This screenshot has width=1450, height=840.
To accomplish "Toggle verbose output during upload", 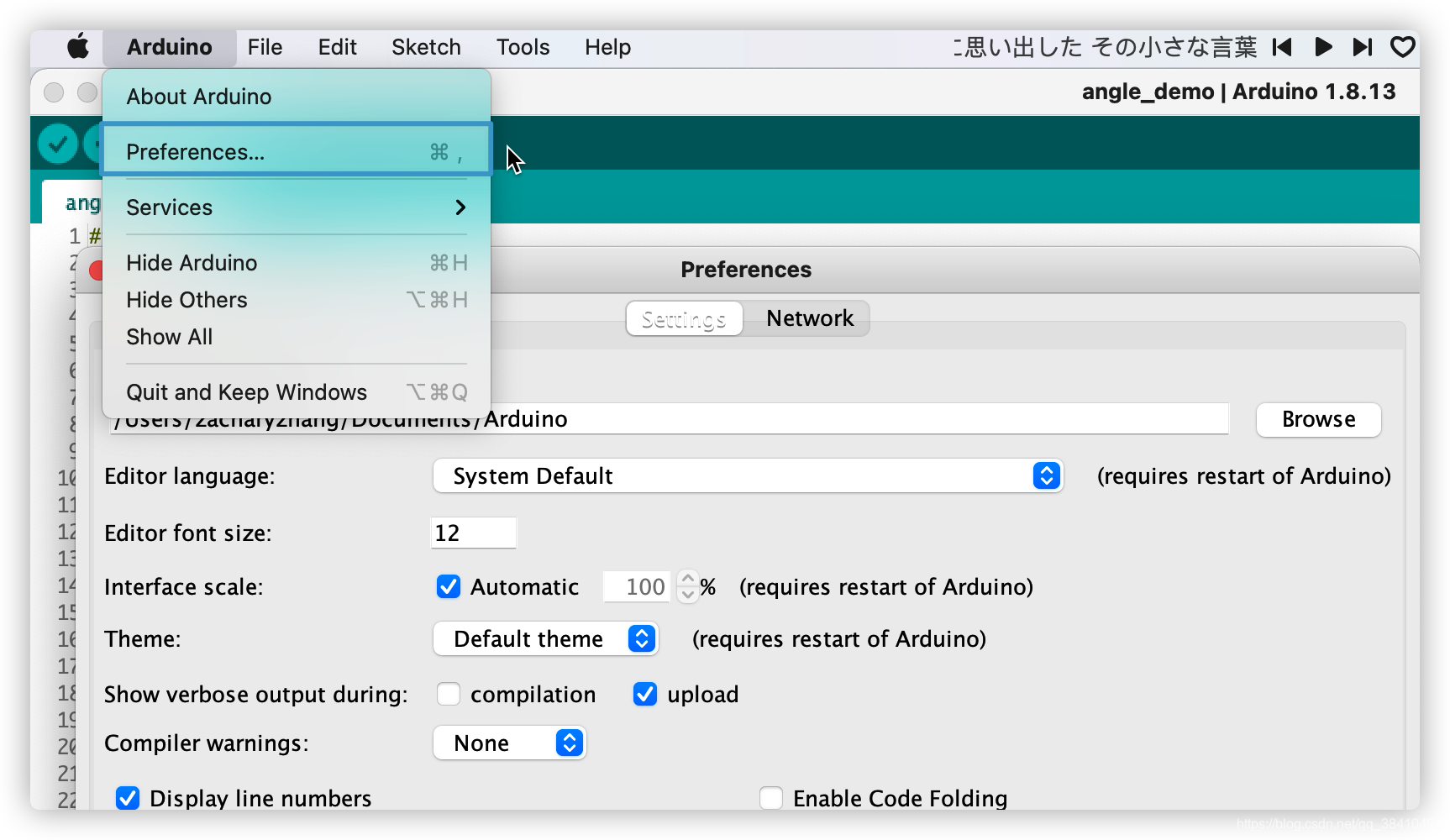I will click(645, 694).
